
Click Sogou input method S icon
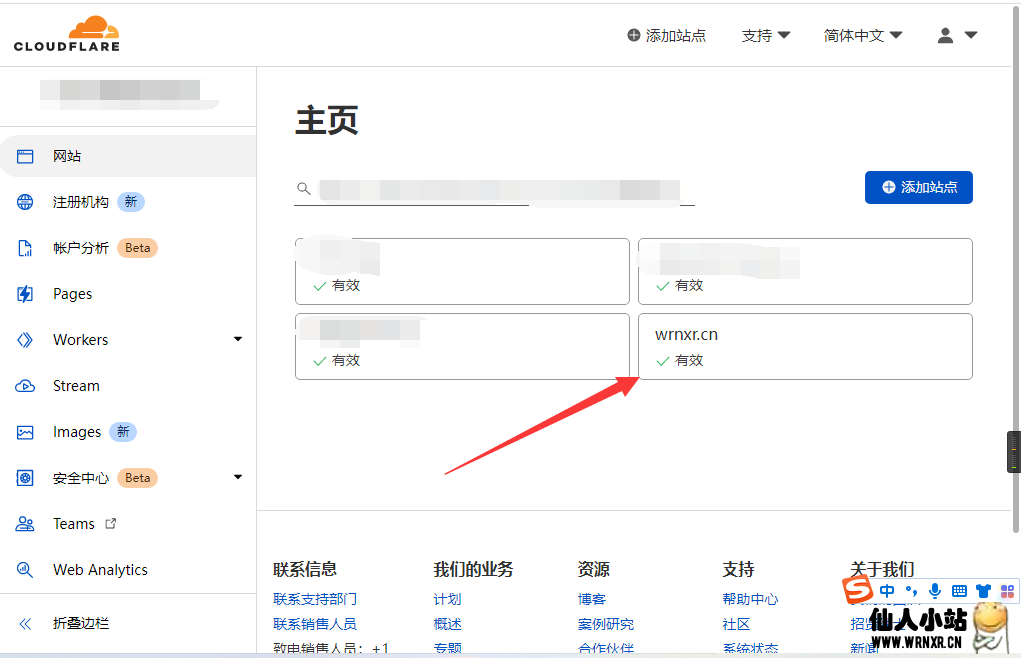point(858,590)
